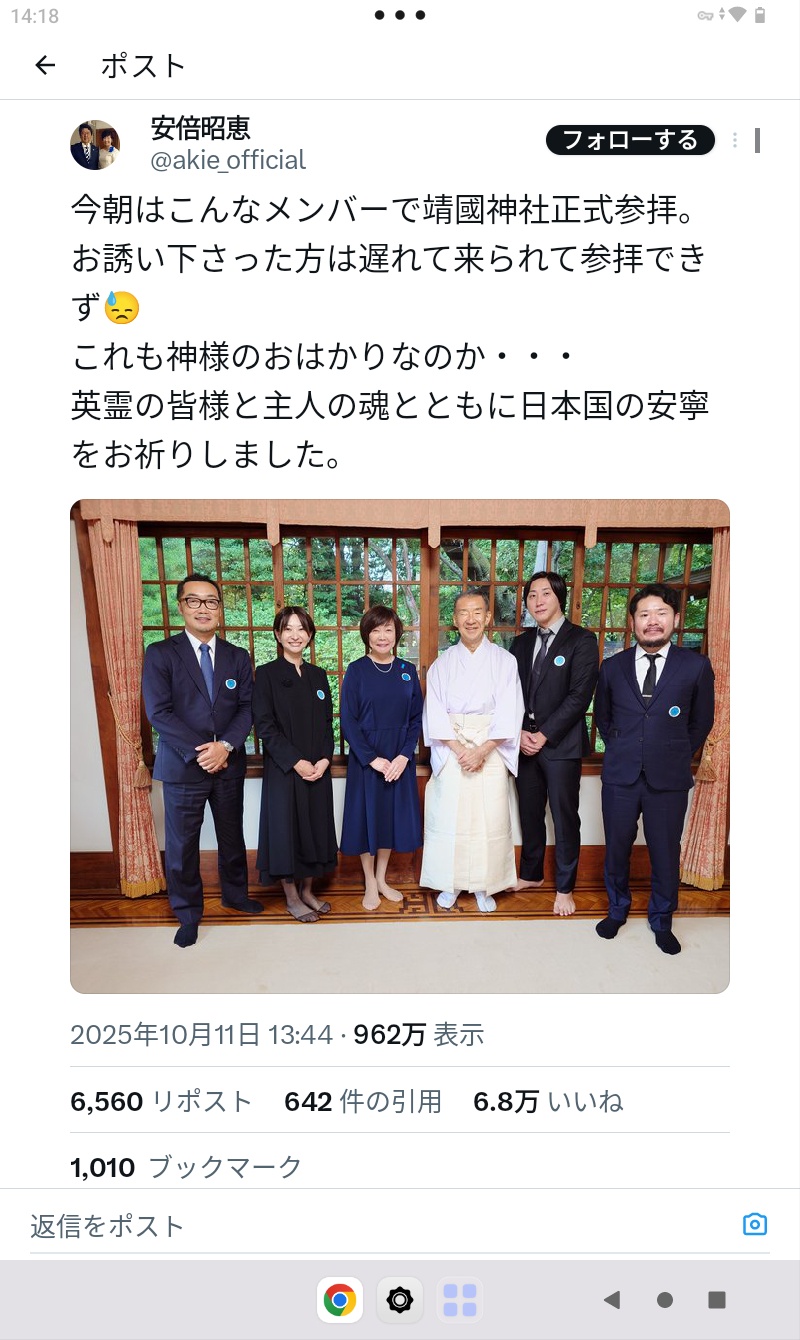Click the フォローする follow button
The image size is (800, 1340).
[630, 140]
